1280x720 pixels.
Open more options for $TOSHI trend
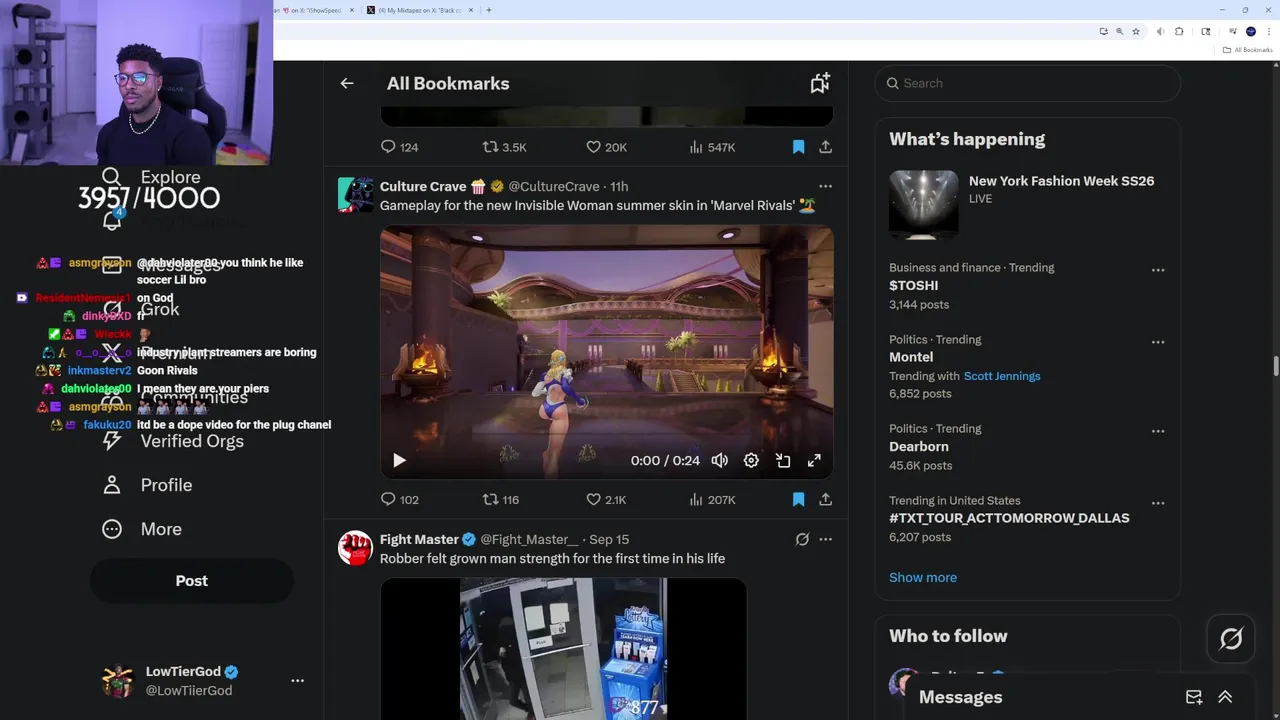[1158, 270]
